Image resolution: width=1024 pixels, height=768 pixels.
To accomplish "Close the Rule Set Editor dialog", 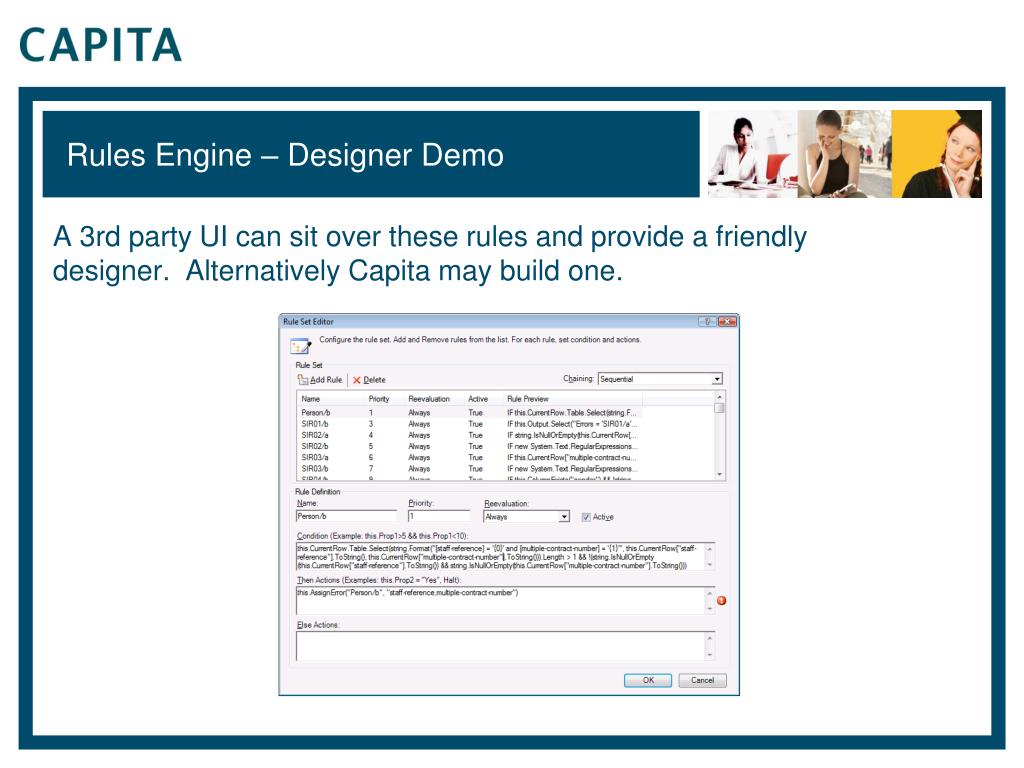I will pyautogui.click(x=728, y=321).
